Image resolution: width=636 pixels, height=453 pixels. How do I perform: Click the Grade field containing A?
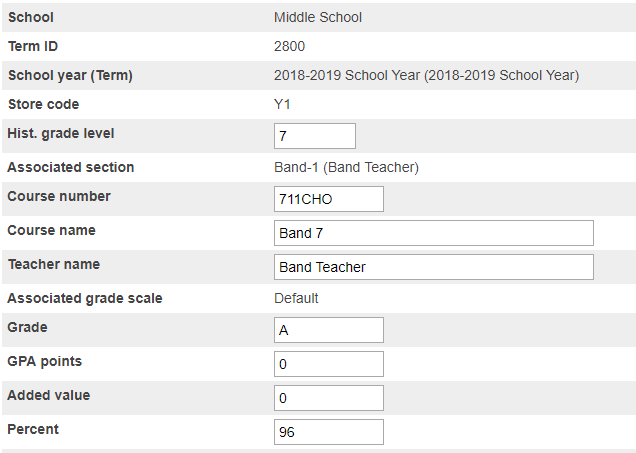click(x=328, y=330)
